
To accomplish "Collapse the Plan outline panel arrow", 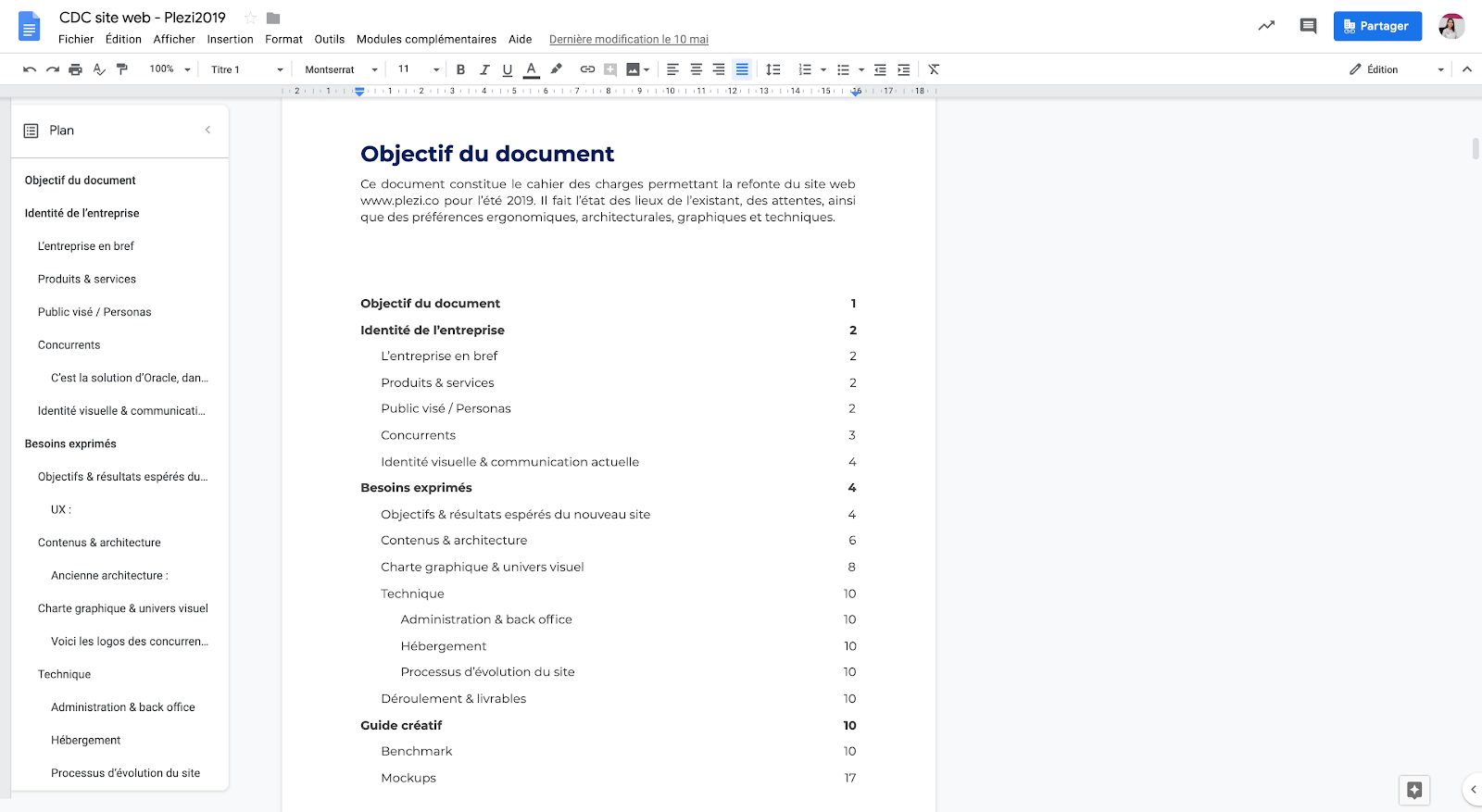I will (x=207, y=130).
